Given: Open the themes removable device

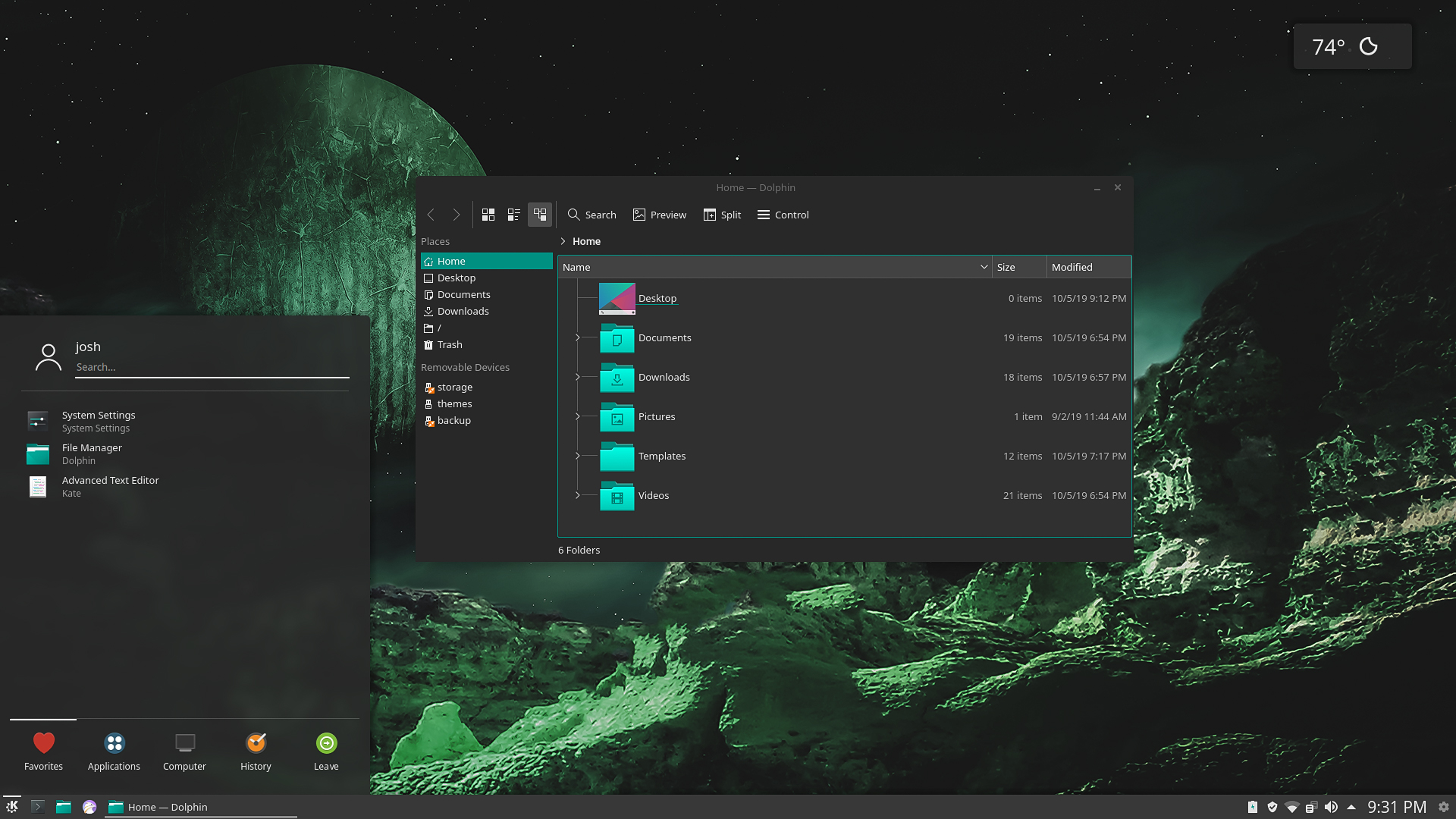Looking at the screenshot, I should tap(487, 404).
